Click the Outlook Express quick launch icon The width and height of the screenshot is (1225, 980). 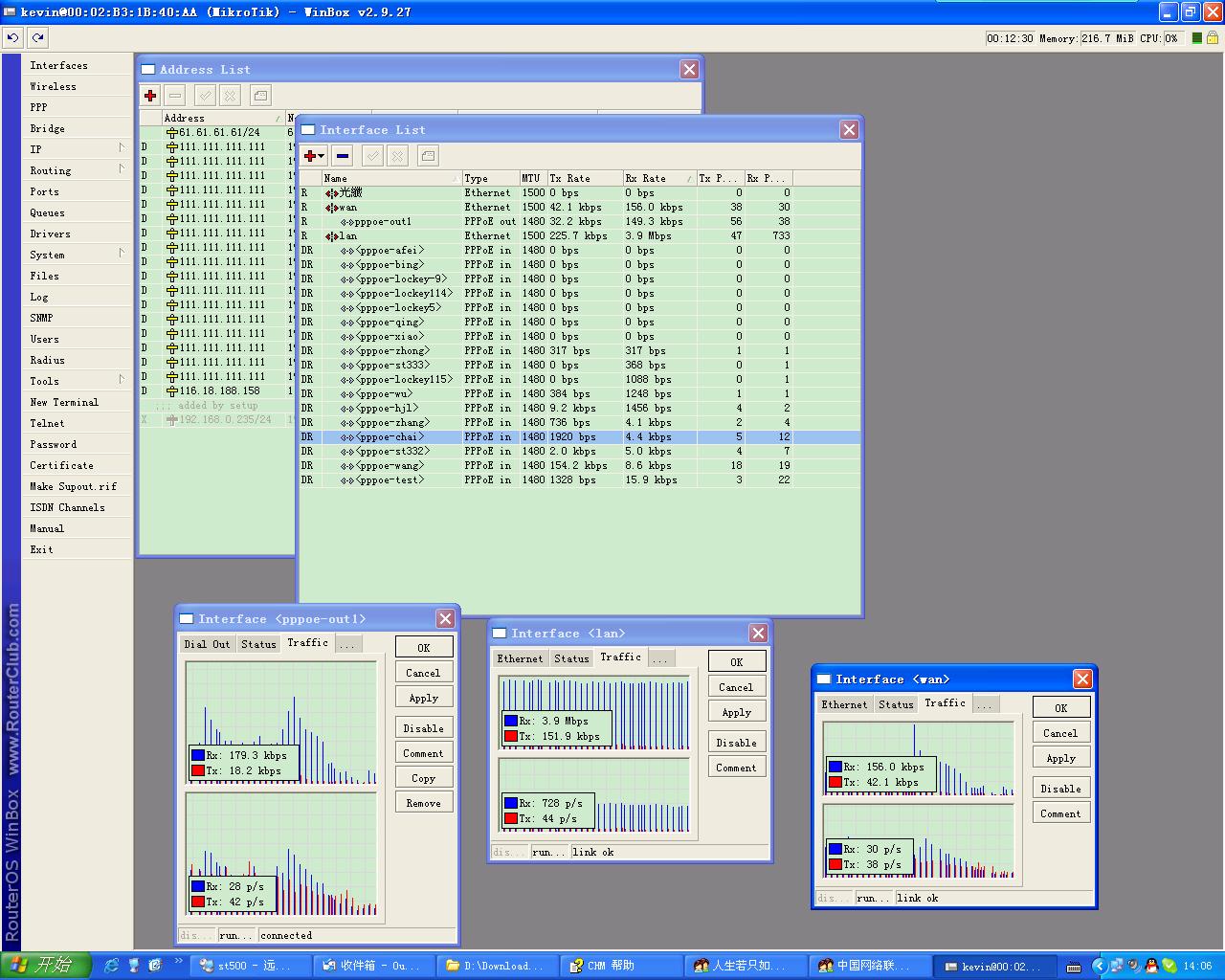pos(155,965)
